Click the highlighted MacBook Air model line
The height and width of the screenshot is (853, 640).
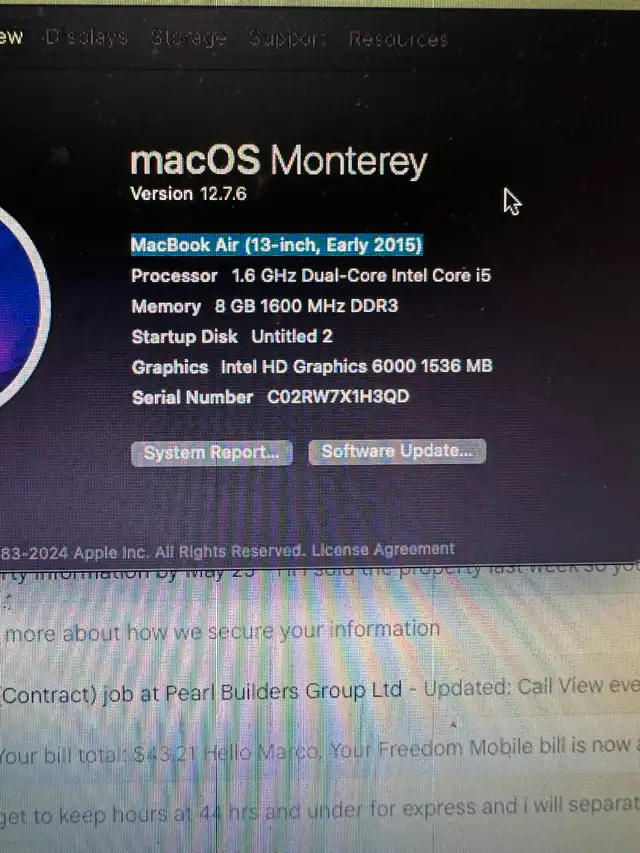[x=276, y=245]
